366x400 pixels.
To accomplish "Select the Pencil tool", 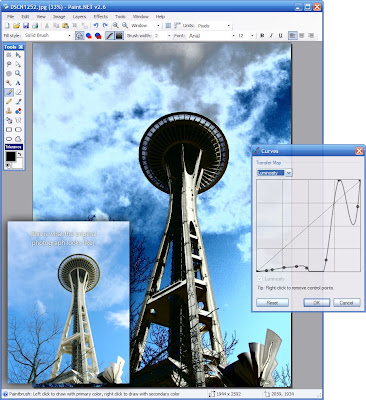I will (x=9, y=102).
